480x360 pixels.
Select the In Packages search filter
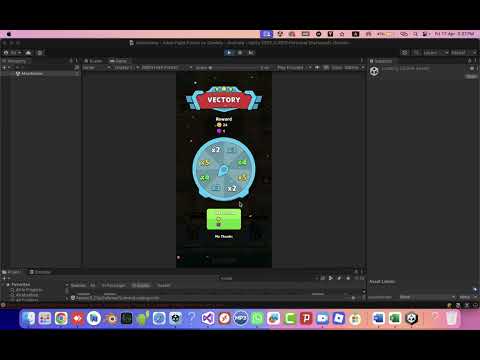[x=114, y=285]
